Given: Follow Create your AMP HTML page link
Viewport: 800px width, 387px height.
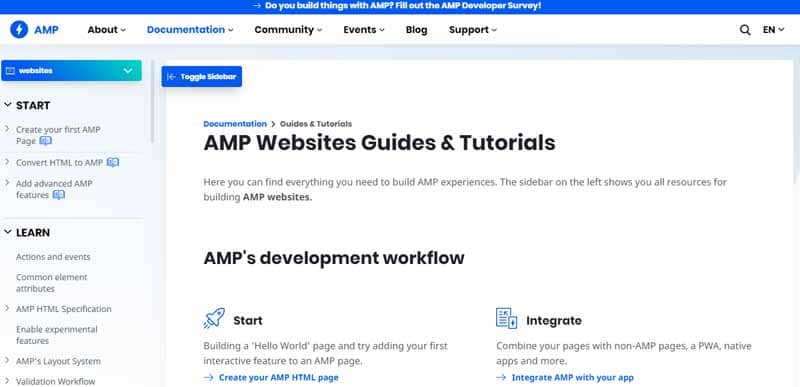Looking at the screenshot, I should coord(279,378).
